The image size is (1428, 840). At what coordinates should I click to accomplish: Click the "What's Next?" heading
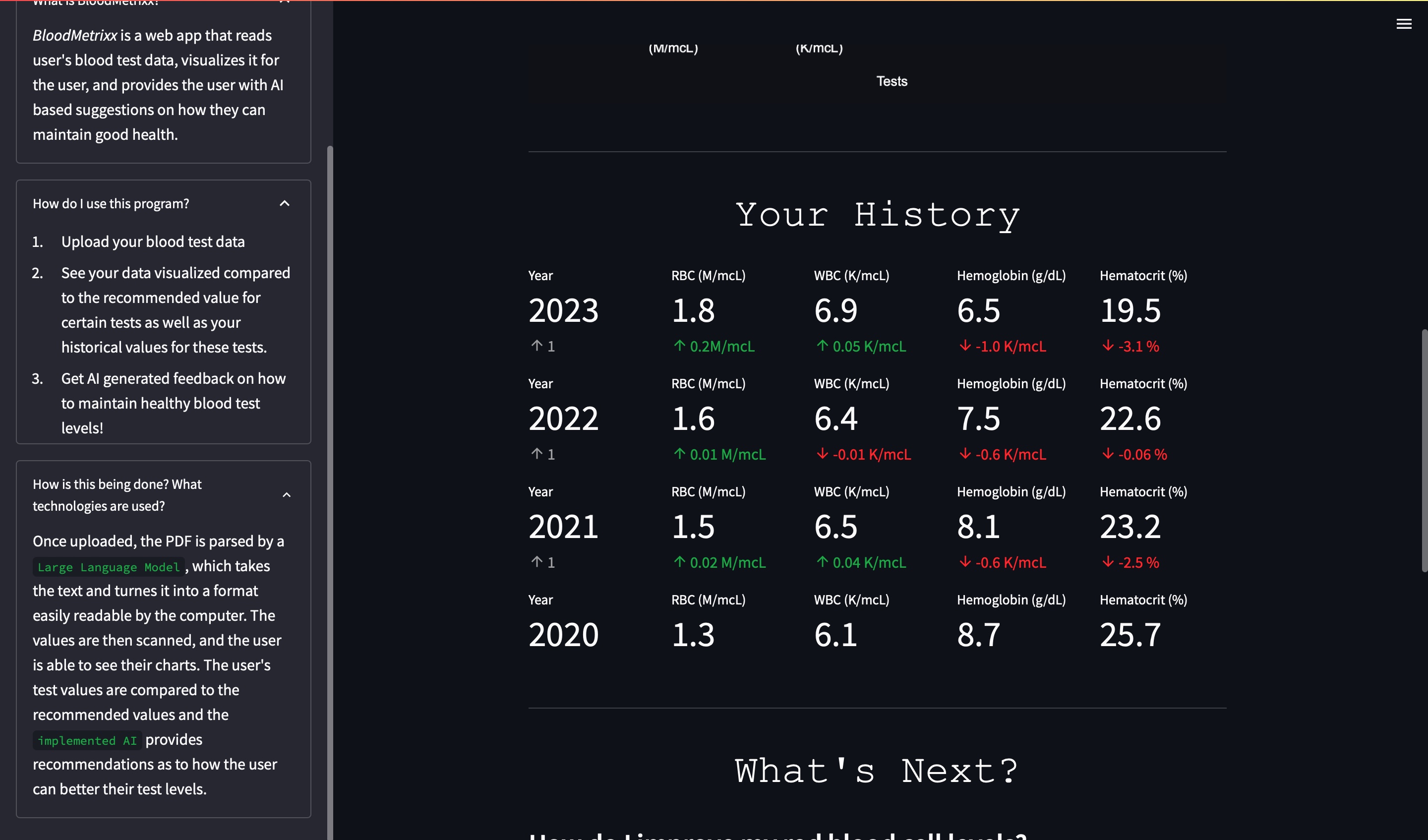tap(877, 771)
